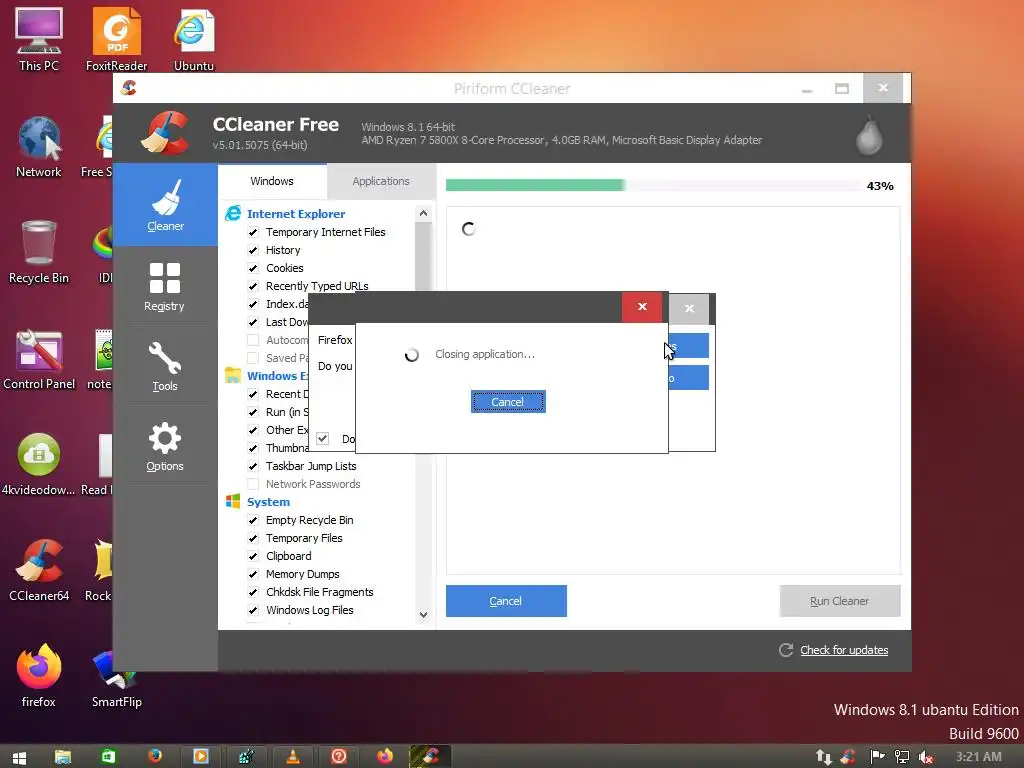Toggle Empty Recycle Bin checkbox

tap(253, 520)
